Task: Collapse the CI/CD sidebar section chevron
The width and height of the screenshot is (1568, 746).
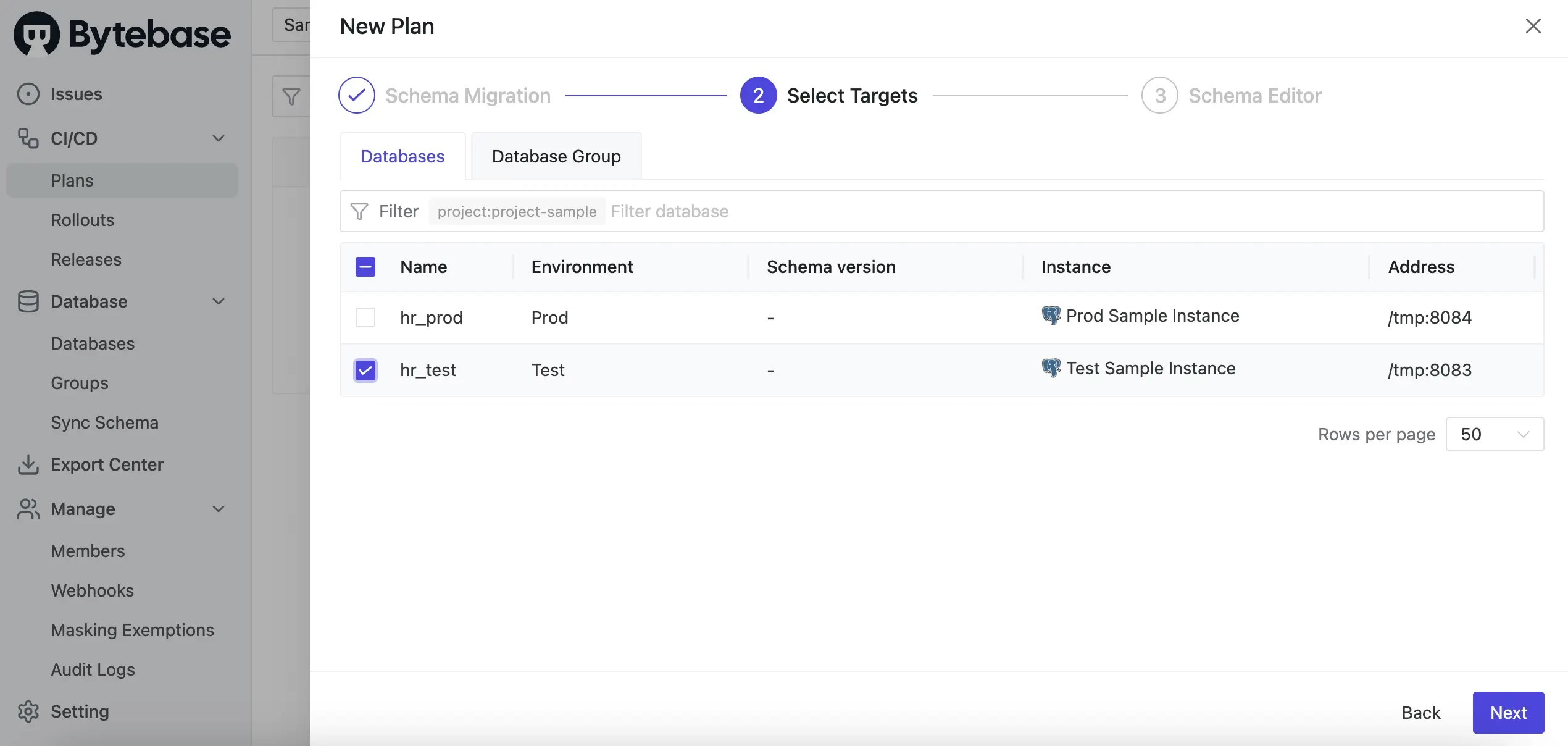Action: coord(219,138)
